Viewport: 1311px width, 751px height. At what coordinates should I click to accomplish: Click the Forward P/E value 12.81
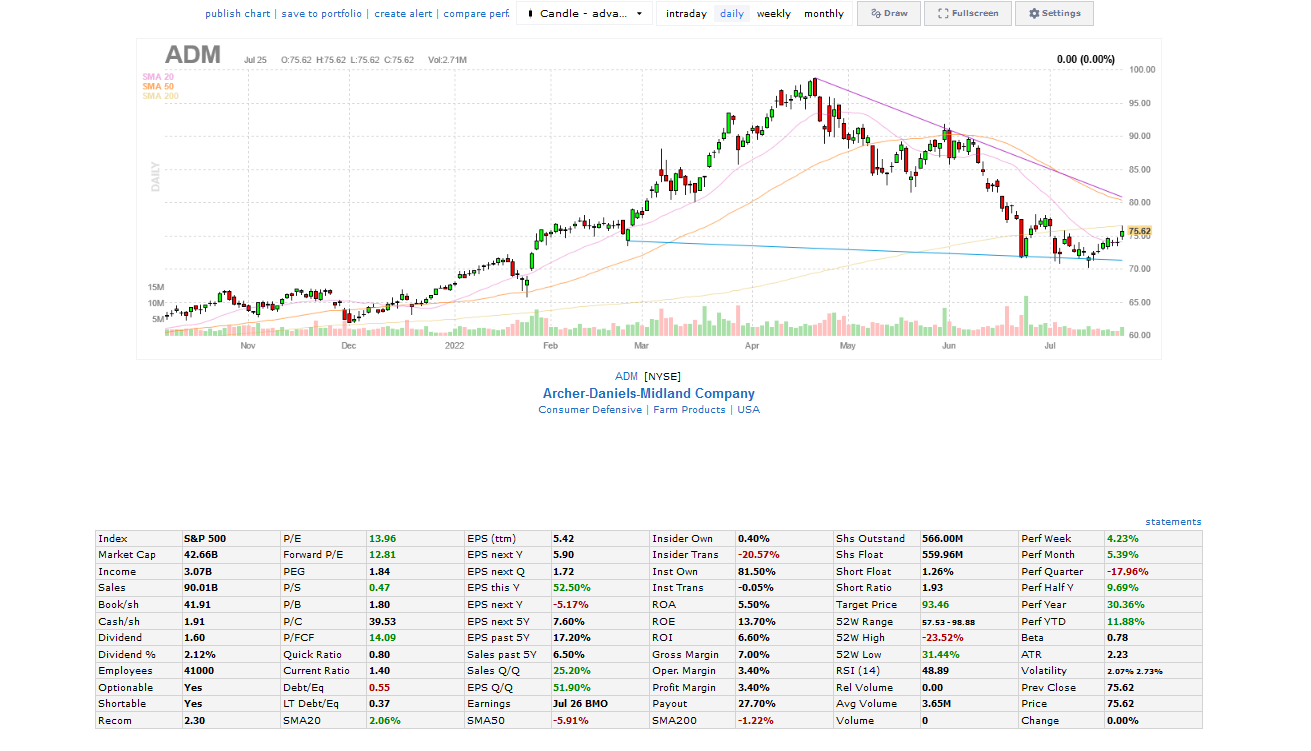(382, 555)
